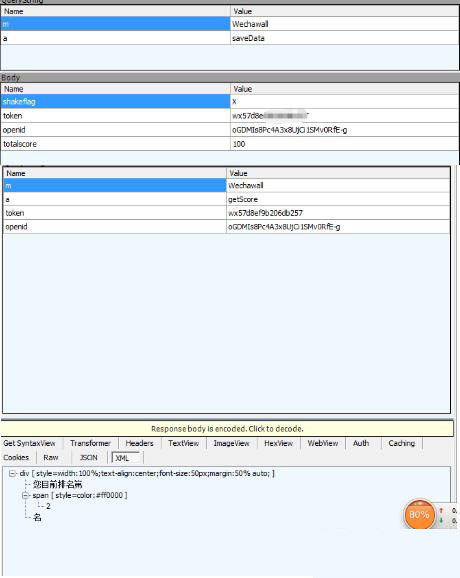Select the shakeflag row in Body

click(230, 101)
